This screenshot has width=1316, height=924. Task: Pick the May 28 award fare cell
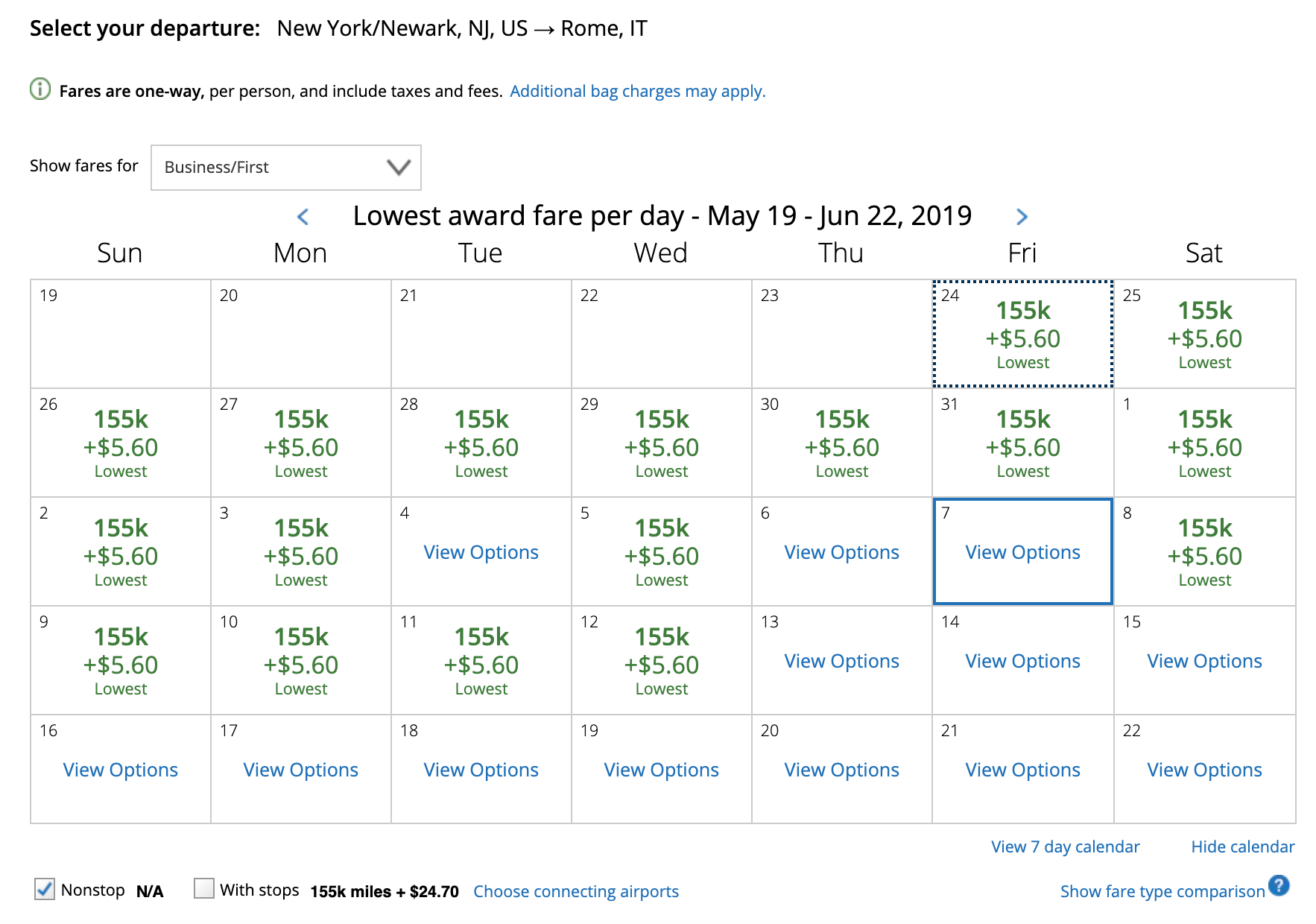(x=481, y=443)
